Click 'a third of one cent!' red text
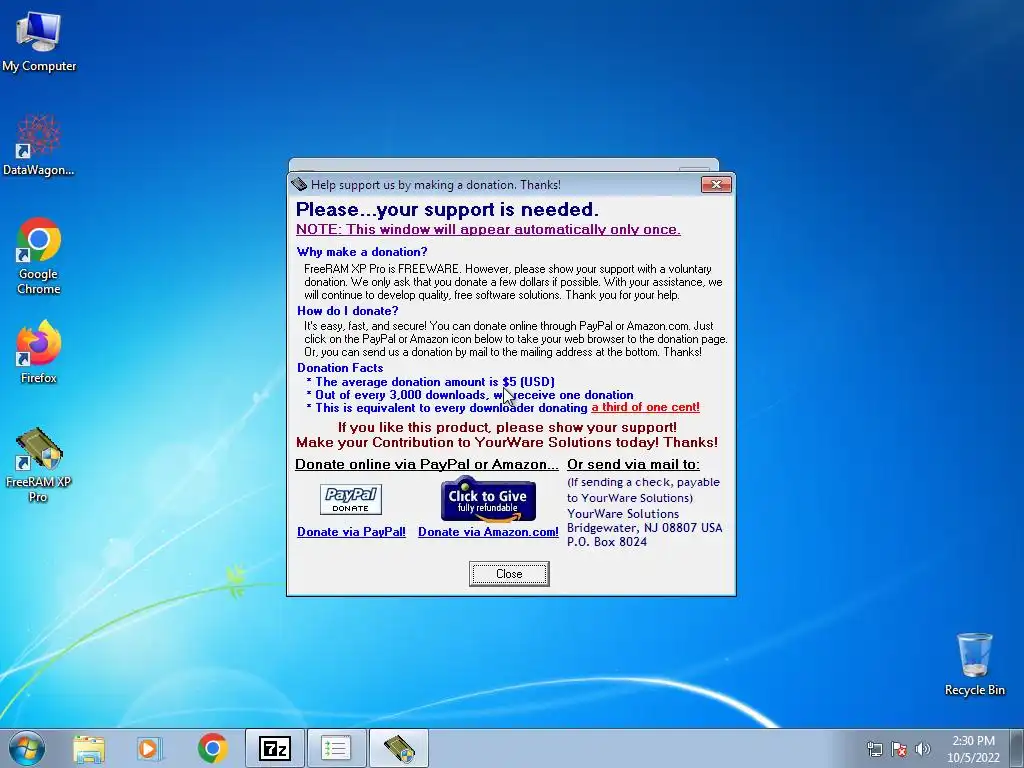 [x=645, y=408]
